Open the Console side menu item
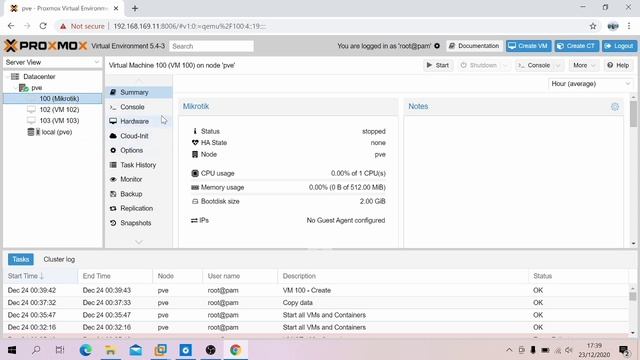The width and height of the screenshot is (640, 360). click(139, 107)
